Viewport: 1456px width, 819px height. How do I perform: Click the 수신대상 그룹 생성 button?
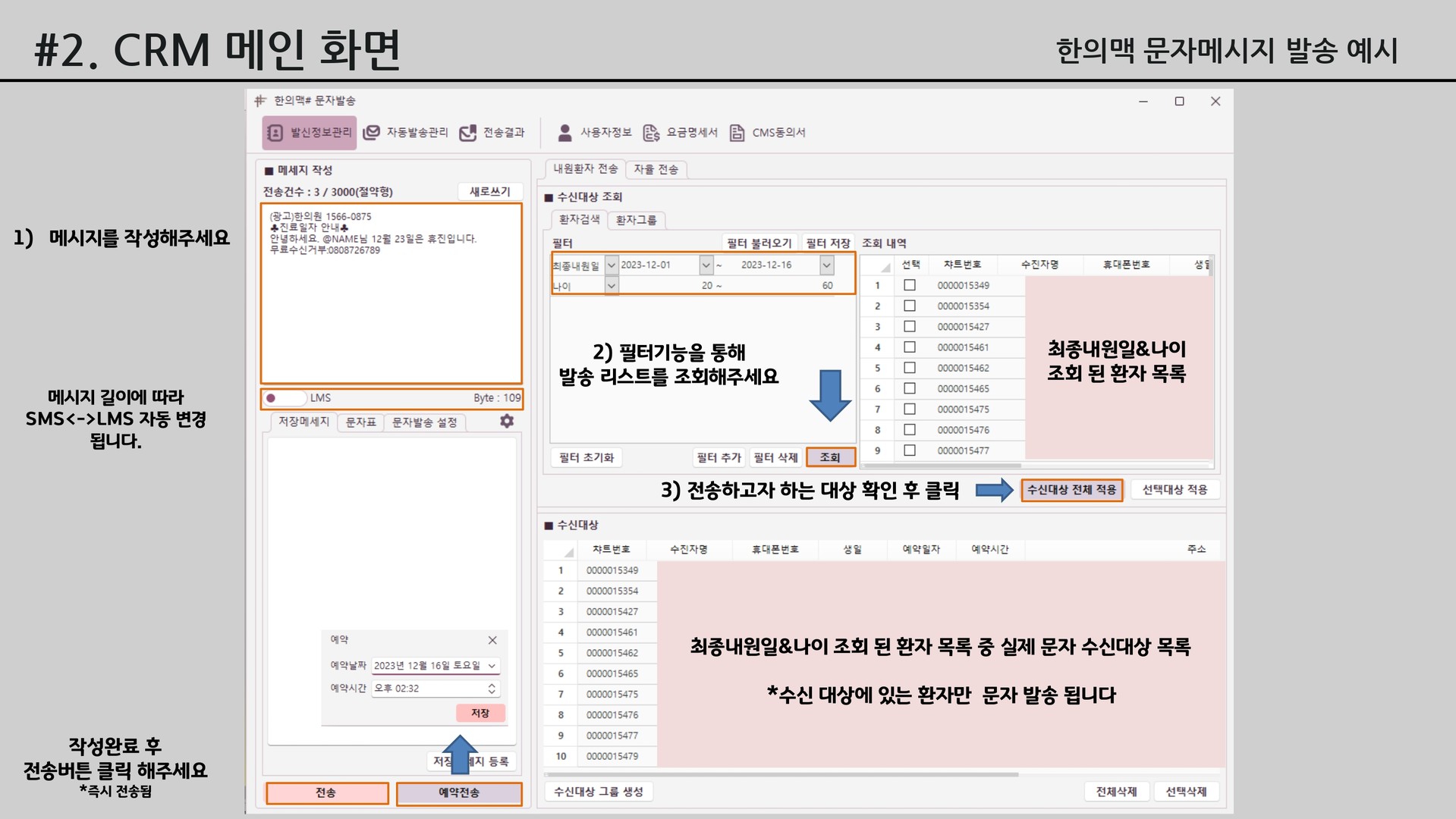pyautogui.click(x=599, y=792)
